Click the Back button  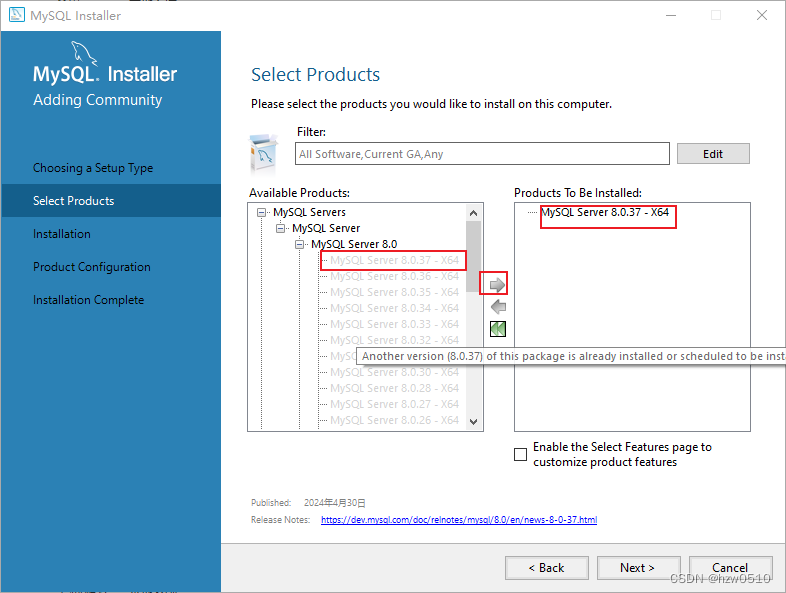point(546,568)
